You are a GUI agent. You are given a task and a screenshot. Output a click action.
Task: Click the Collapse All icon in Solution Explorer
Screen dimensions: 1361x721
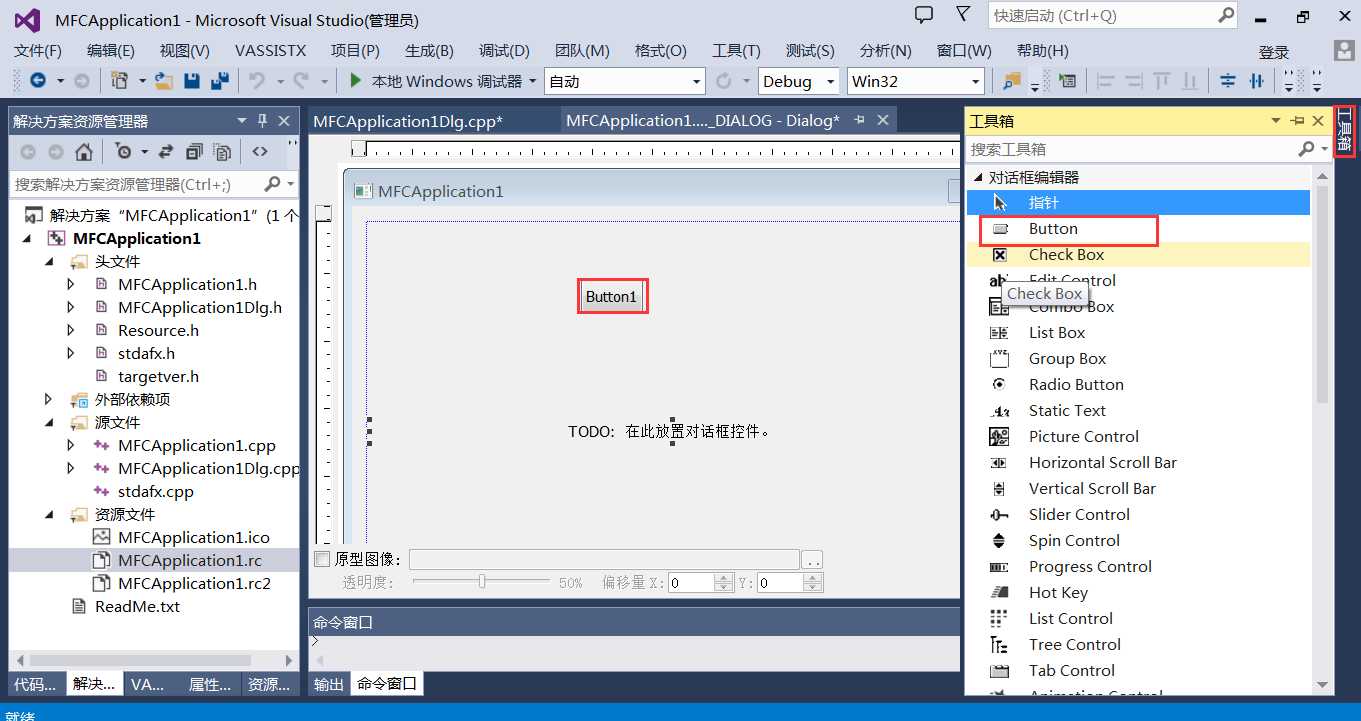pos(194,152)
